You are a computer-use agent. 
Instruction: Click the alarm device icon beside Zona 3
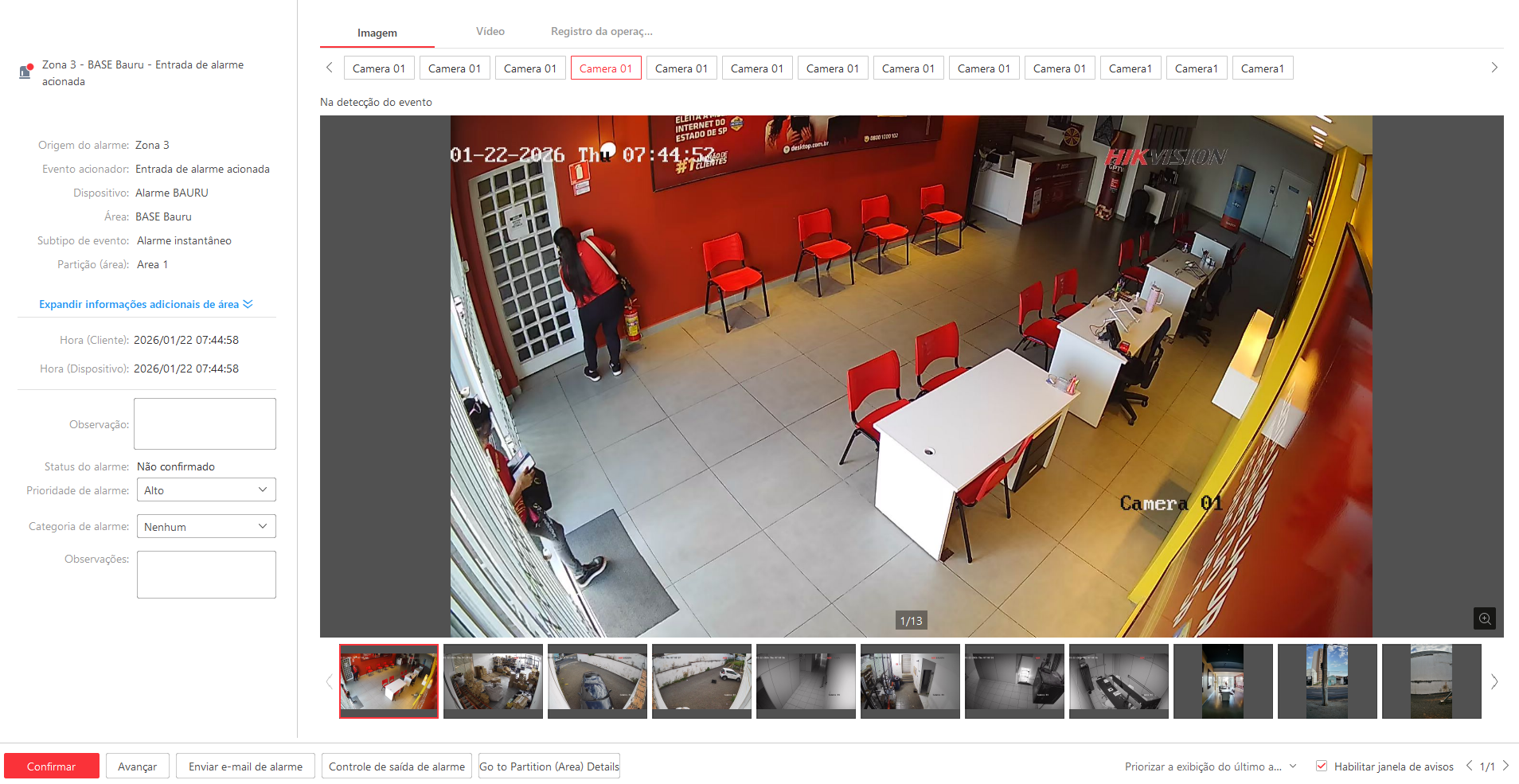(25, 72)
